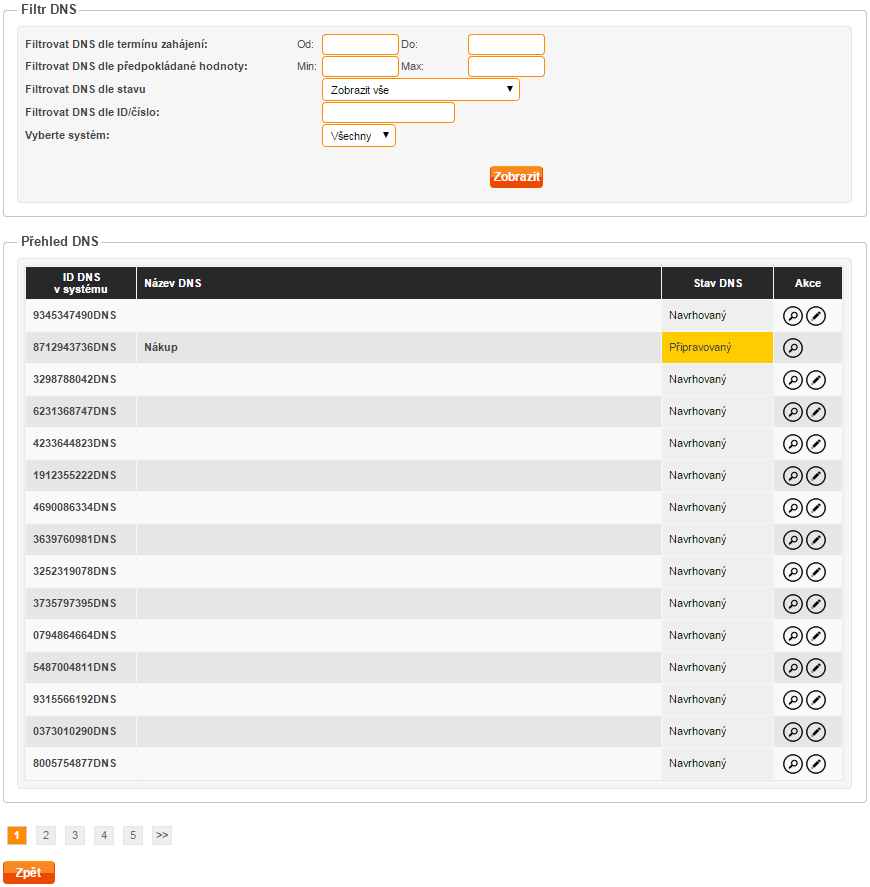The height and width of the screenshot is (887, 870).
Task: Open magnifier icon for Nákup row
Action: point(793,348)
